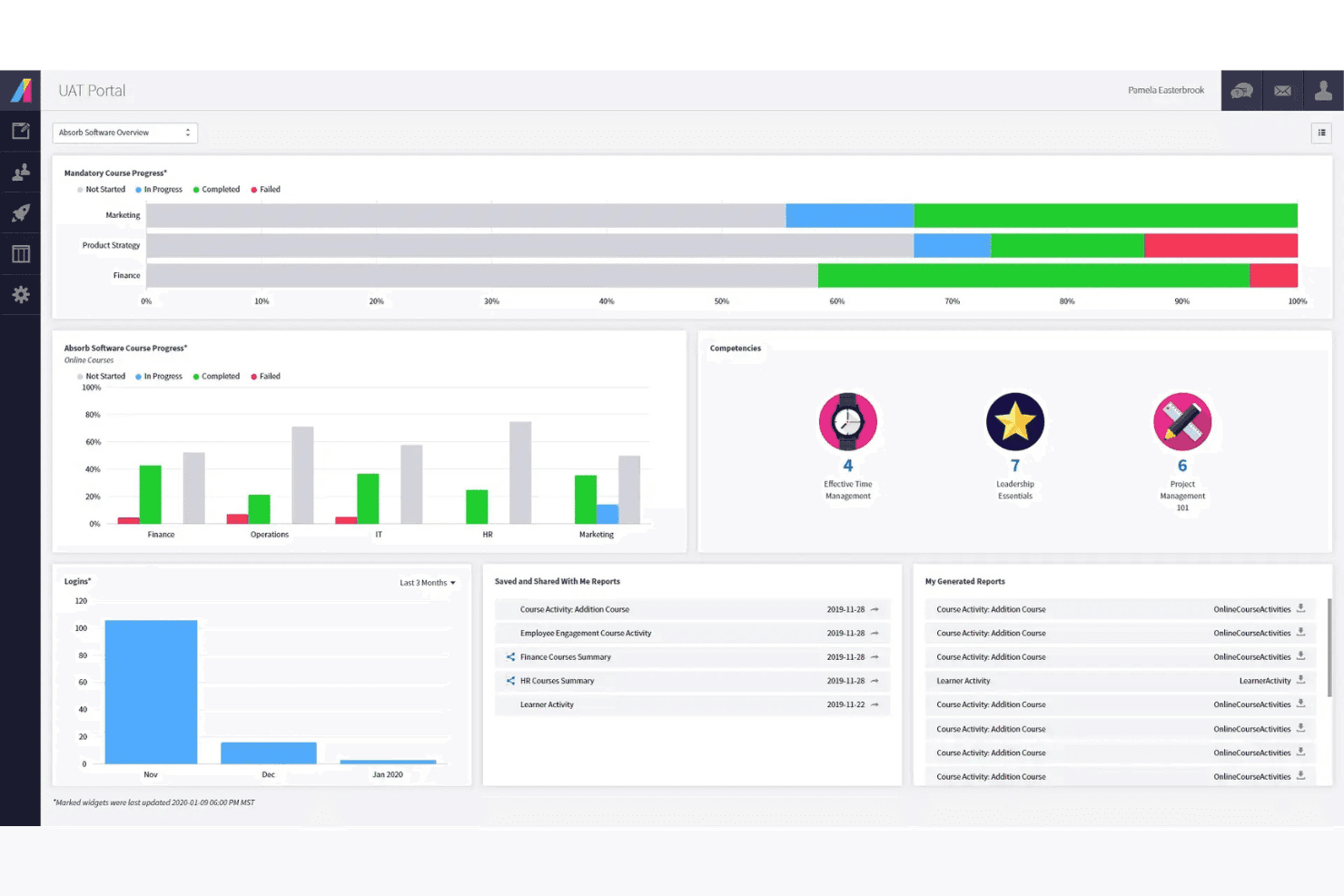1344x896 pixels.
Task: Click Marketing row blue In Progress bar segment
Action: (850, 215)
